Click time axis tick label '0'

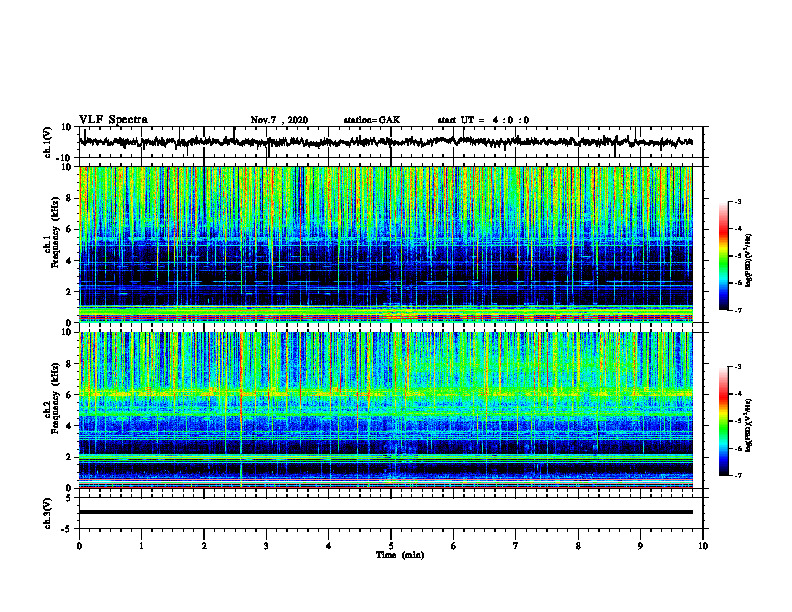coord(79,546)
